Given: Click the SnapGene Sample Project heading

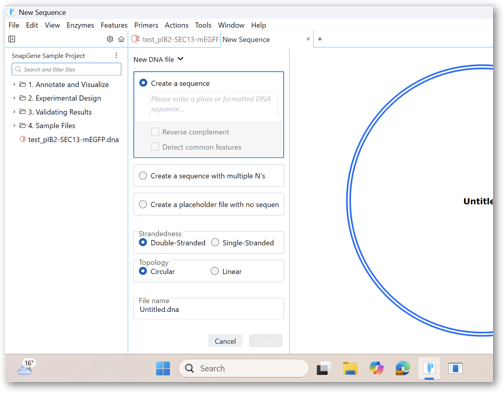Looking at the screenshot, I should 48,56.
